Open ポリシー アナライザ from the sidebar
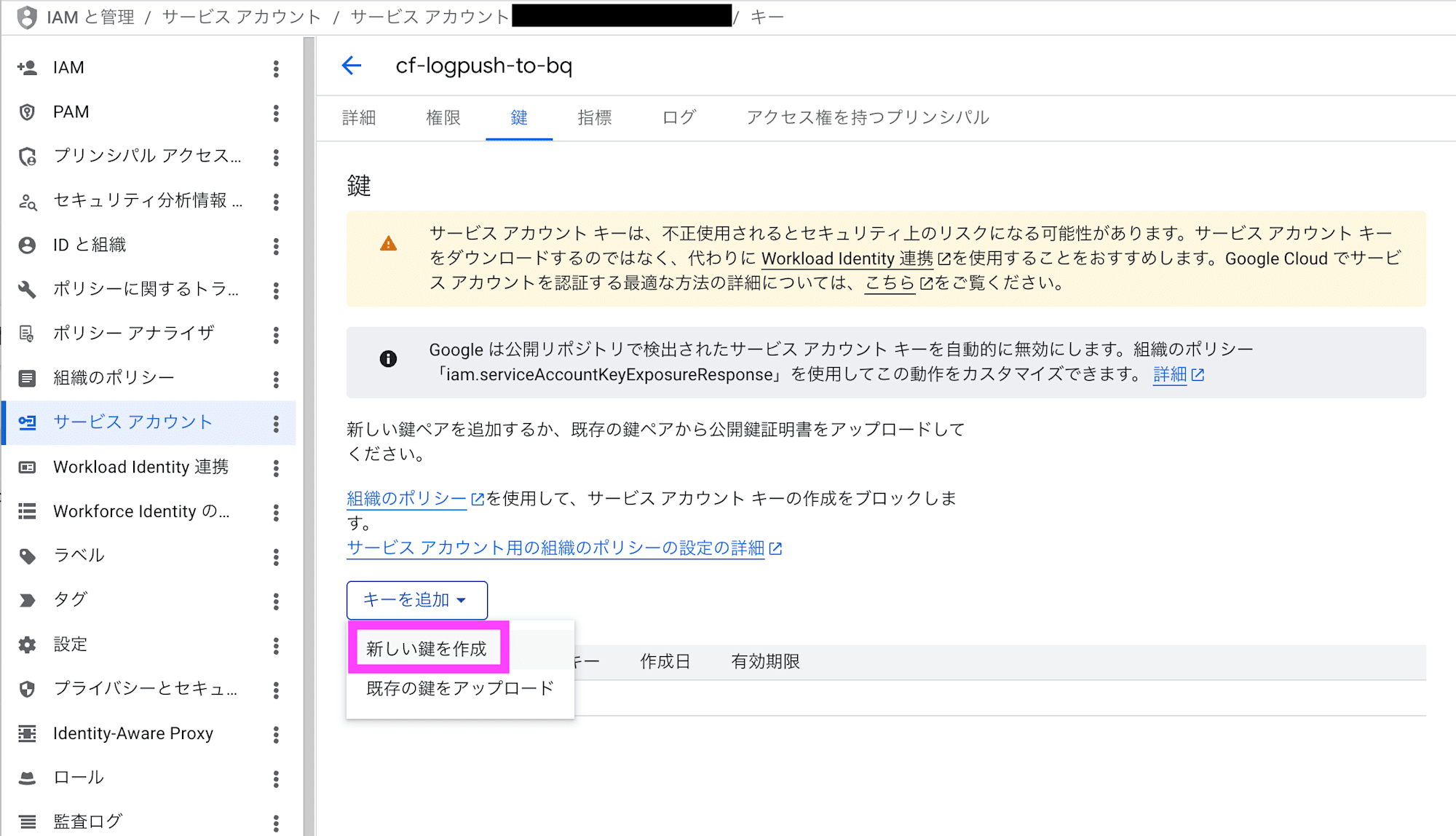This screenshot has width=1456, height=836. [131, 334]
